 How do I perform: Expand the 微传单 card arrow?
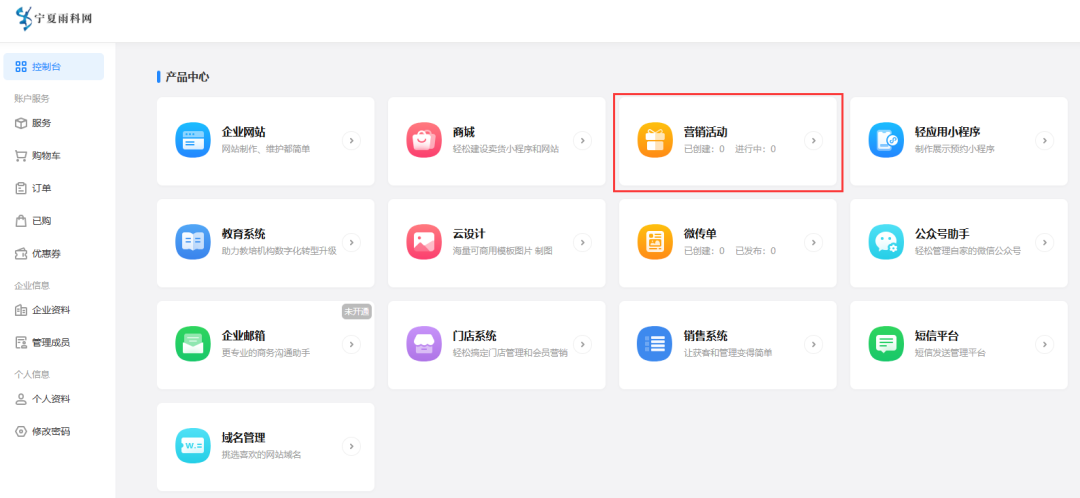pyautogui.click(x=813, y=242)
